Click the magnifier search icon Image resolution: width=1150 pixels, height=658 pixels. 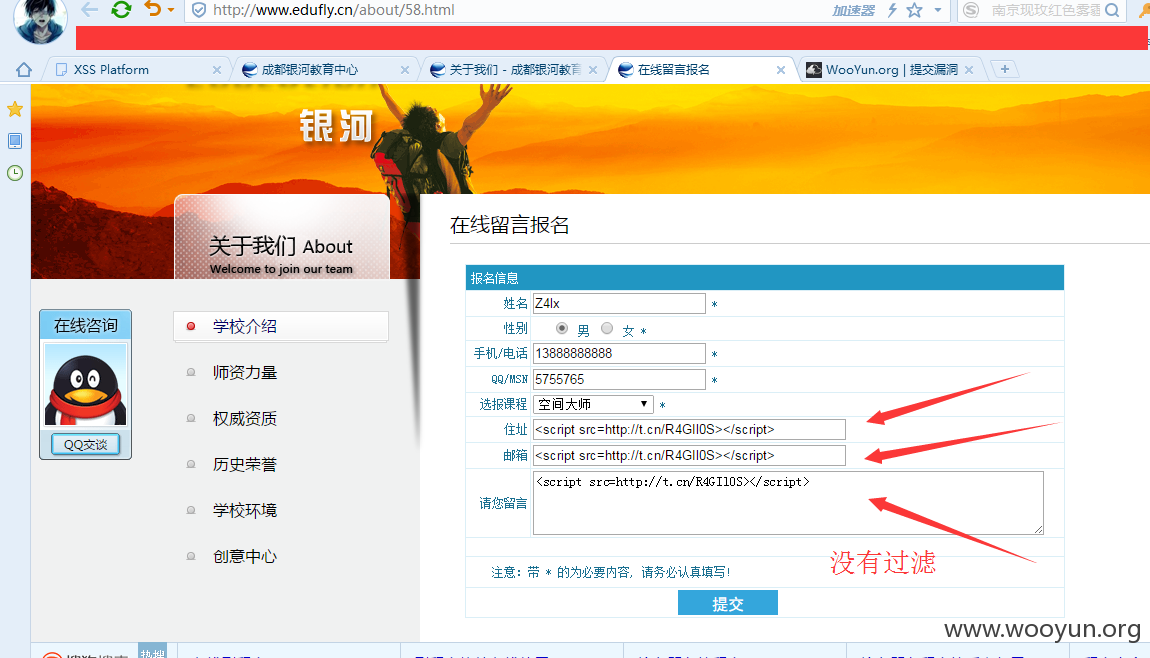tap(1112, 10)
